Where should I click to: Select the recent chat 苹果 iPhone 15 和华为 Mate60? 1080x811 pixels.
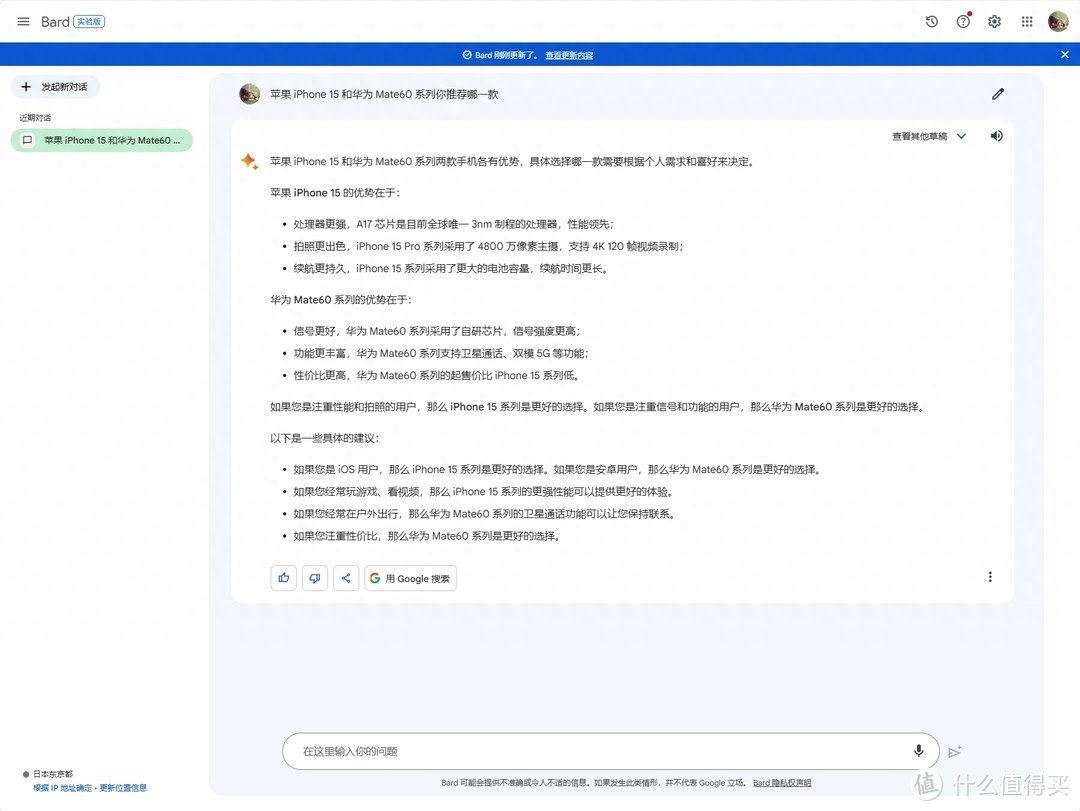pyautogui.click(x=102, y=141)
